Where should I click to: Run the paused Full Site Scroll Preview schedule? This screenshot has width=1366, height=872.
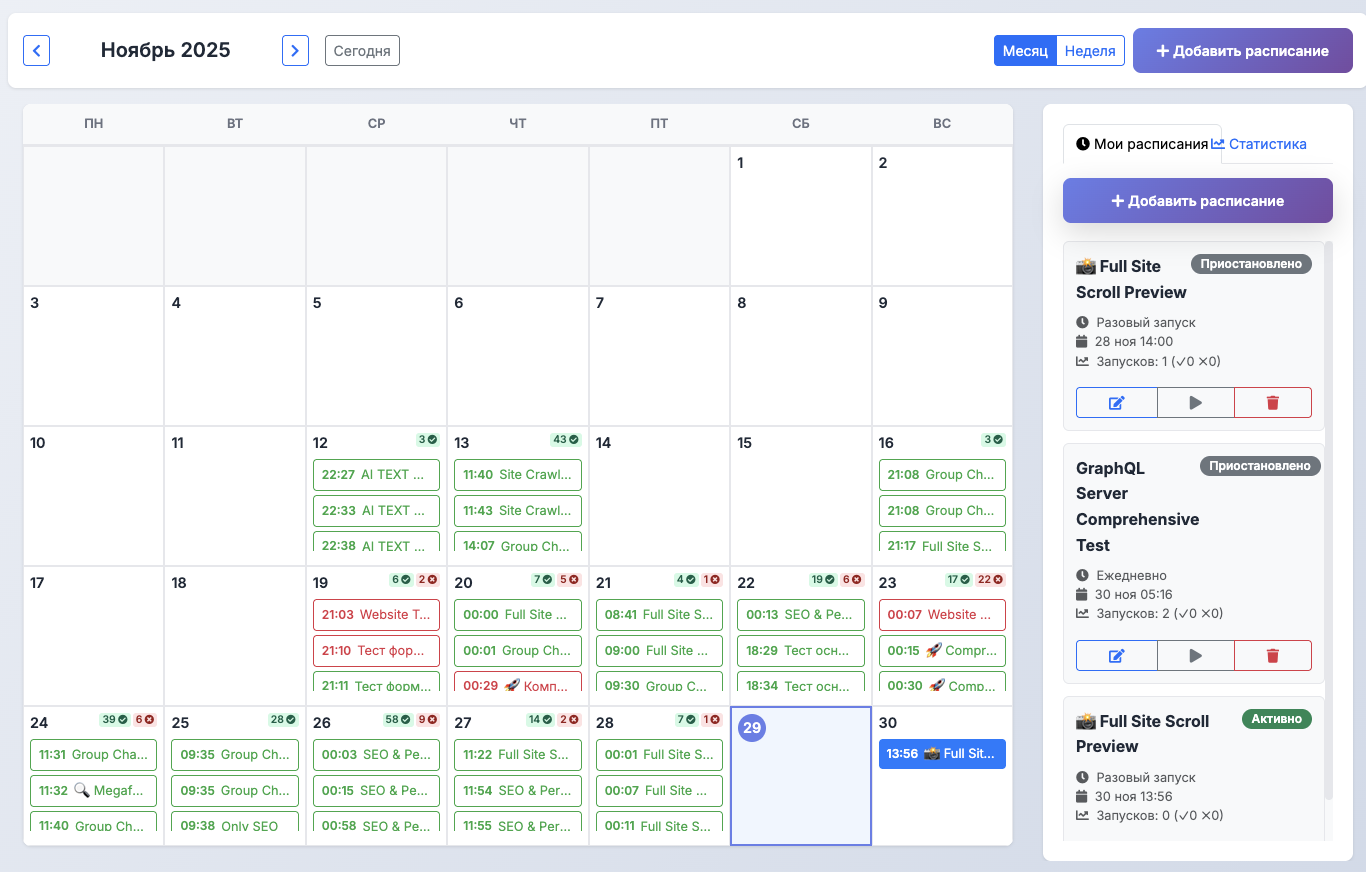1195,402
